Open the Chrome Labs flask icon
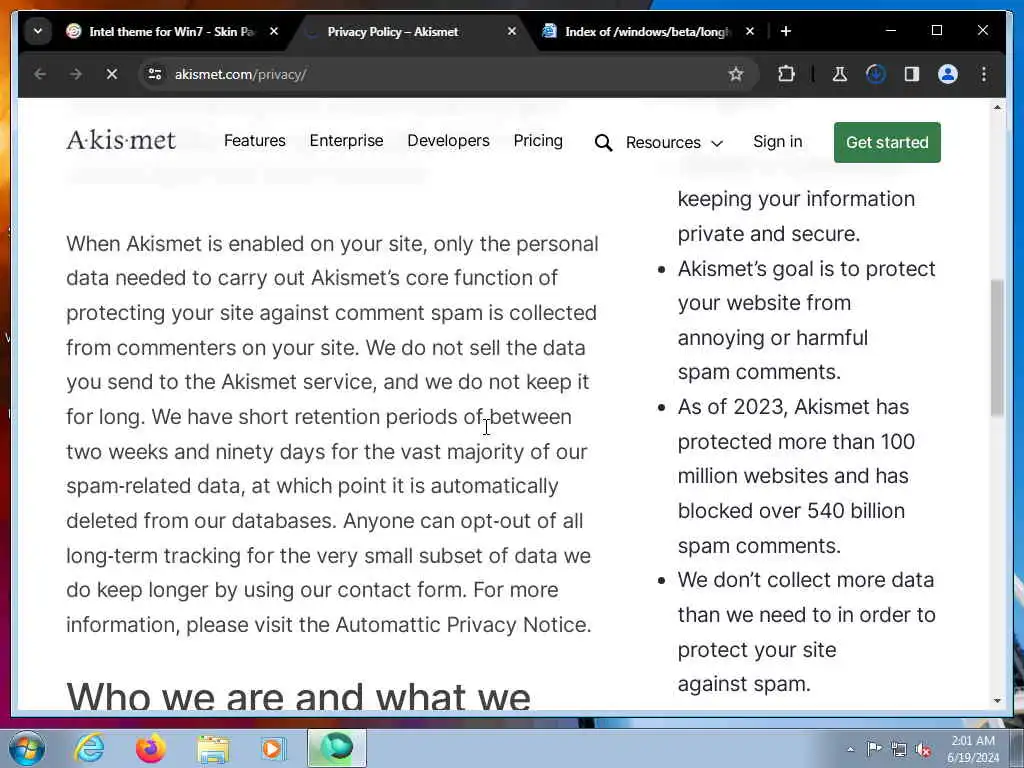 pyautogui.click(x=840, y=74)
